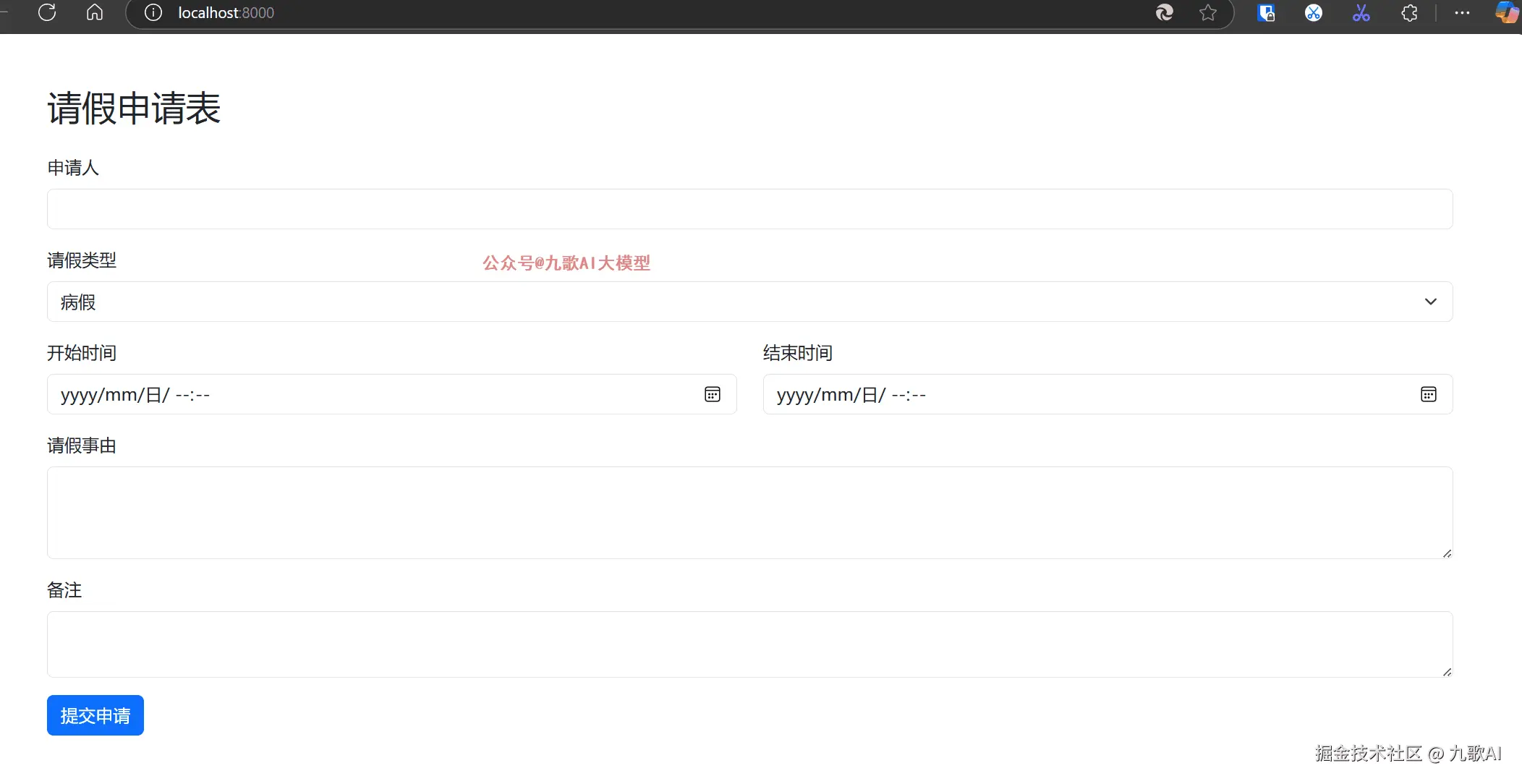Open the Bitwarden shield extension icon
Image resolution: width=1522 pixels, height=784 pixels.
(x=1266, y=12)
